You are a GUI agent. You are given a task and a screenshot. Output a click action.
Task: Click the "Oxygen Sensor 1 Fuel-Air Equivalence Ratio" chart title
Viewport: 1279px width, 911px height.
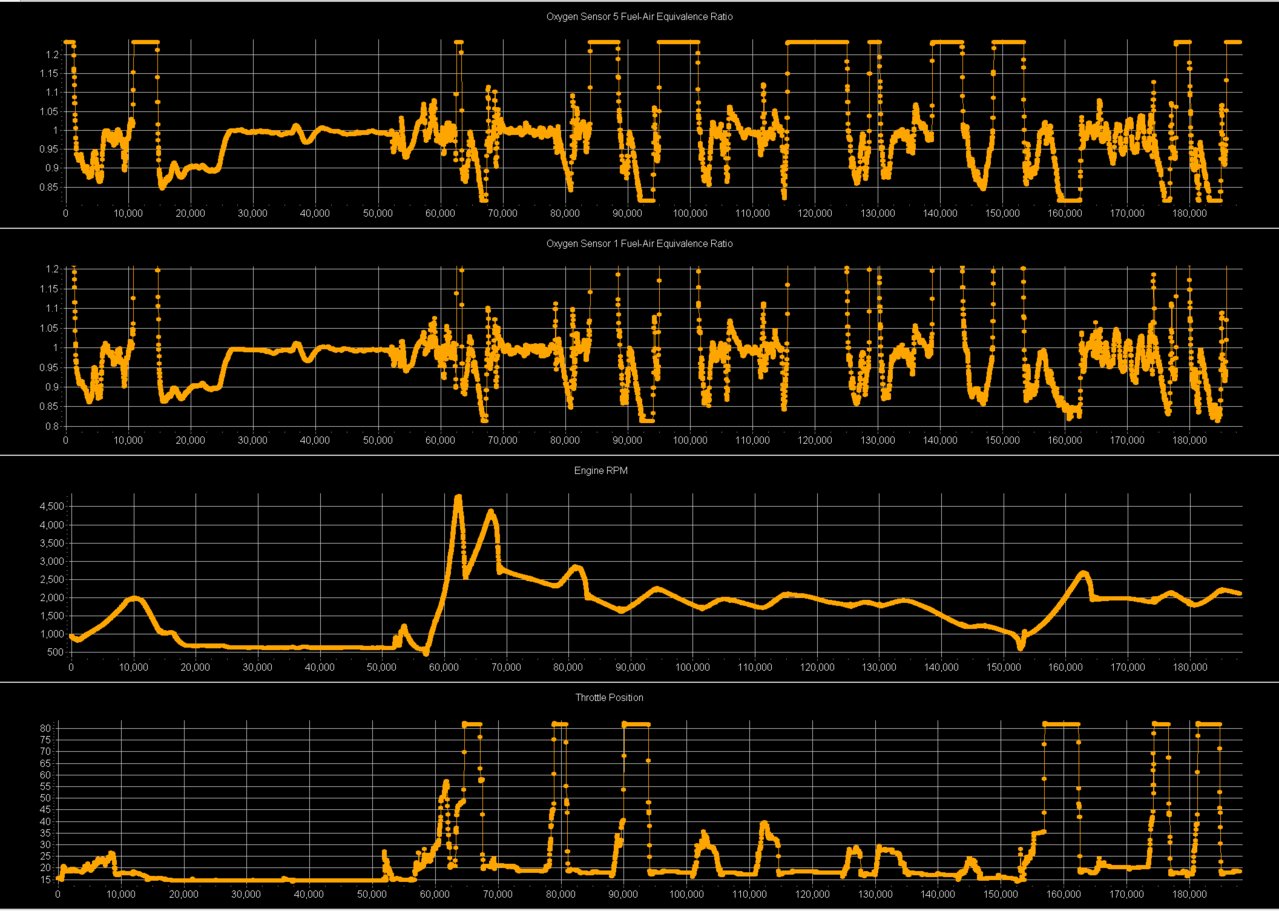coord(639,244)
